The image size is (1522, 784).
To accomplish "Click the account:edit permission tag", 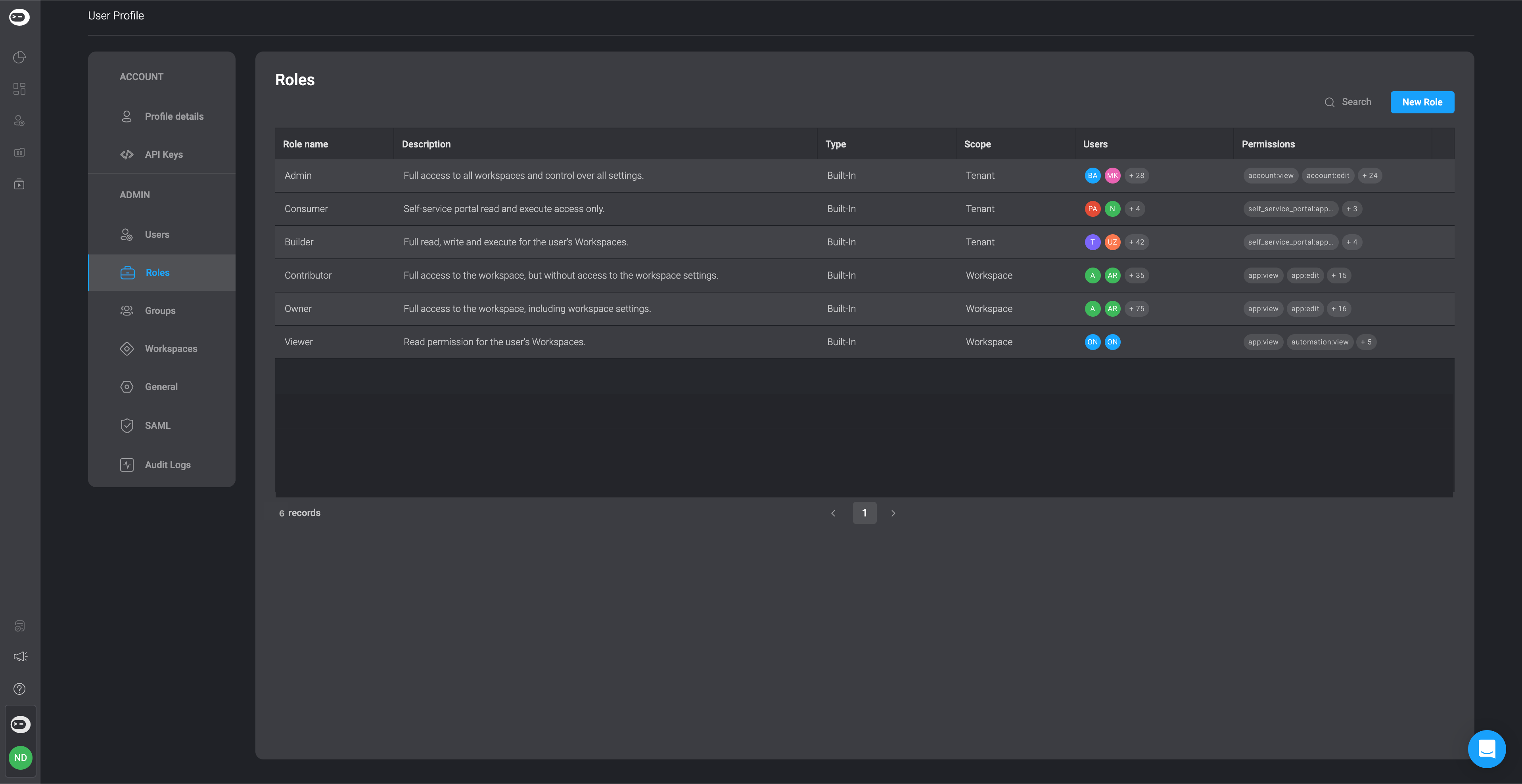I will tap(1328, 175).
